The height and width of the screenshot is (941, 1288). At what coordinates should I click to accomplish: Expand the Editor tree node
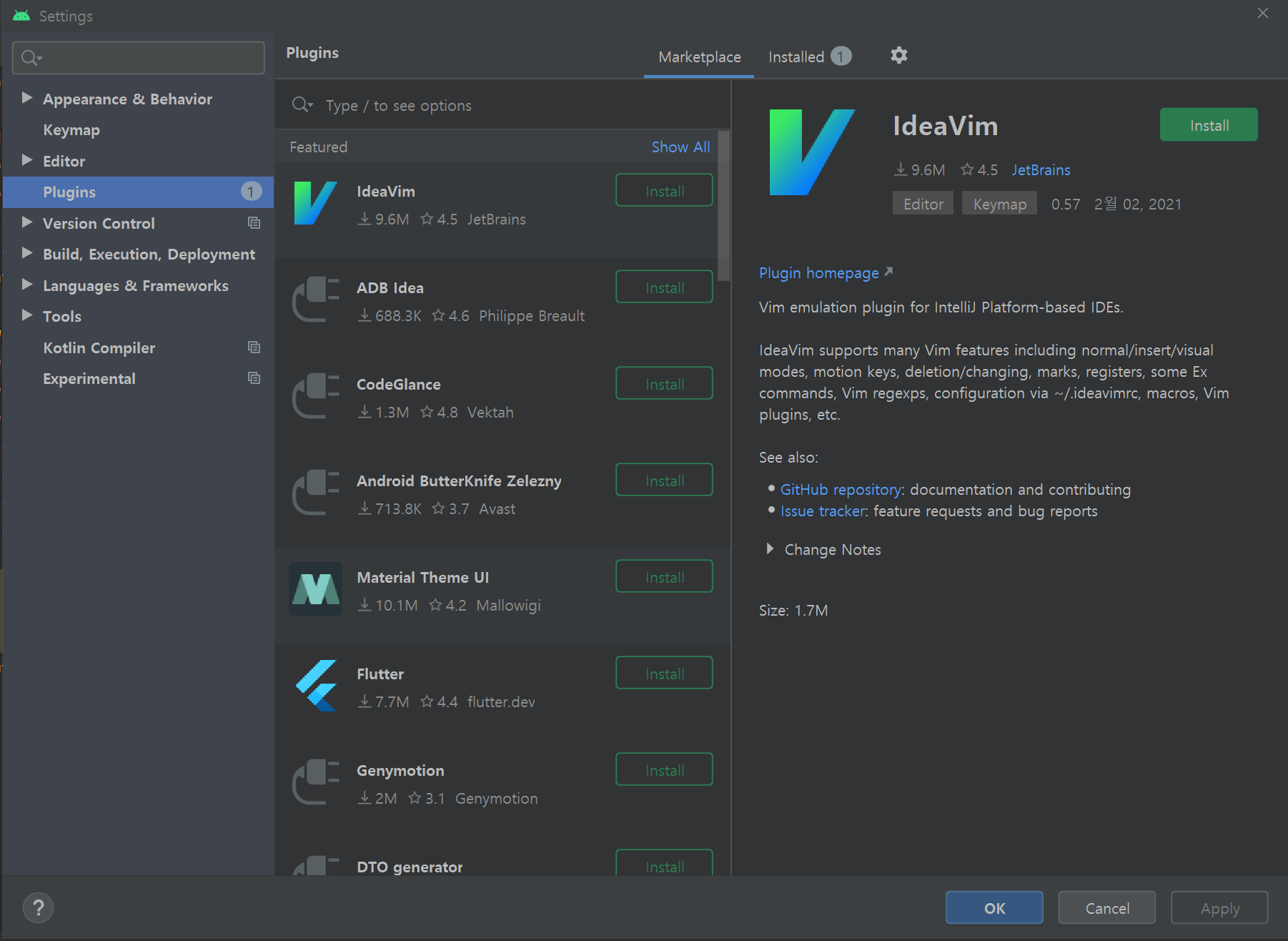[26, 160]
